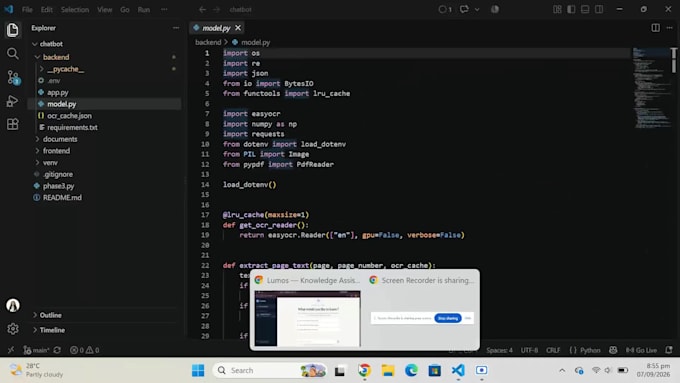Open the Lumos Knowledge Assistant Chrome preview thumbnail

[307, 319]
